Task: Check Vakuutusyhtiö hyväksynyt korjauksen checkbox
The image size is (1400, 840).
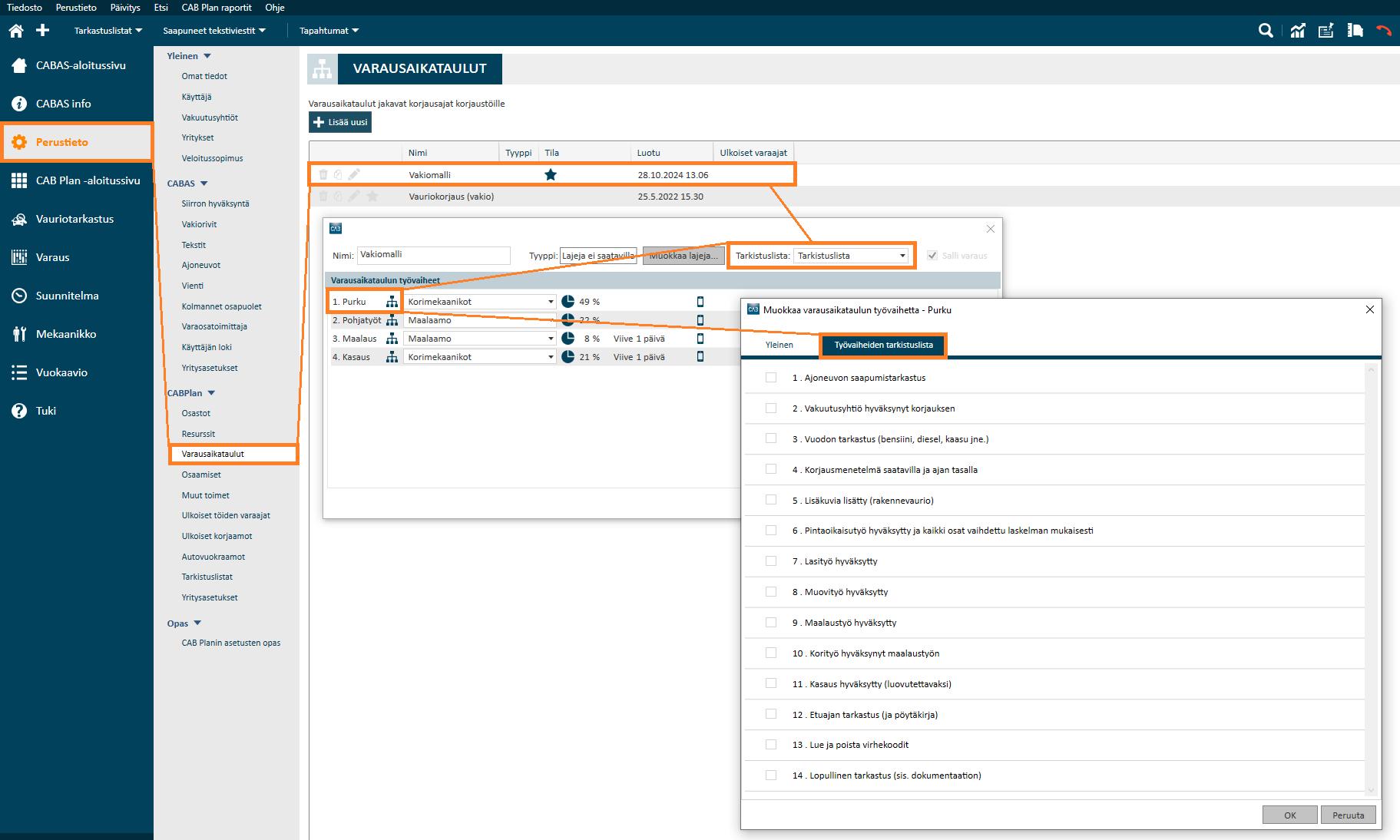Action: [771, 408]
